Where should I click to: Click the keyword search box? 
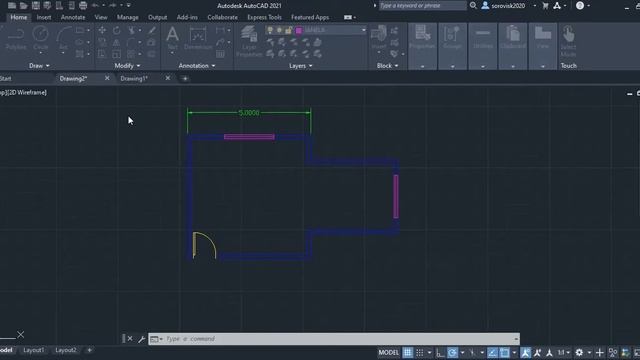tap(423, 5)
